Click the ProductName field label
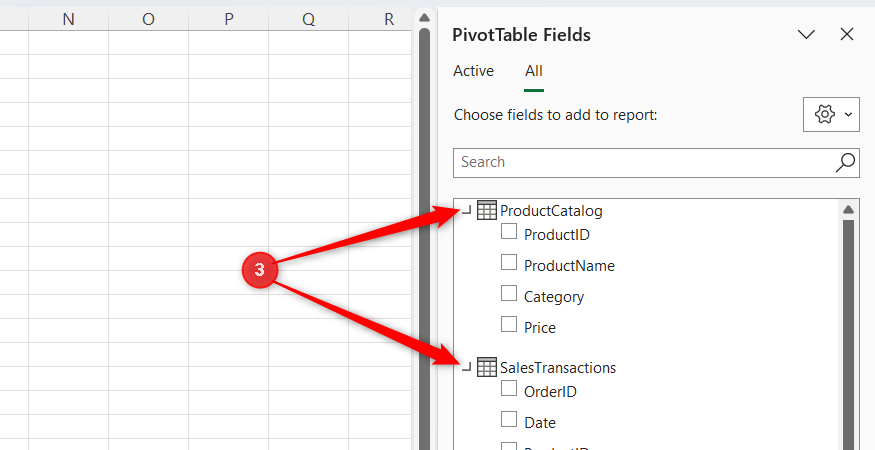The width and height of the screenshot is (875, 450). [x=569, y=266]
